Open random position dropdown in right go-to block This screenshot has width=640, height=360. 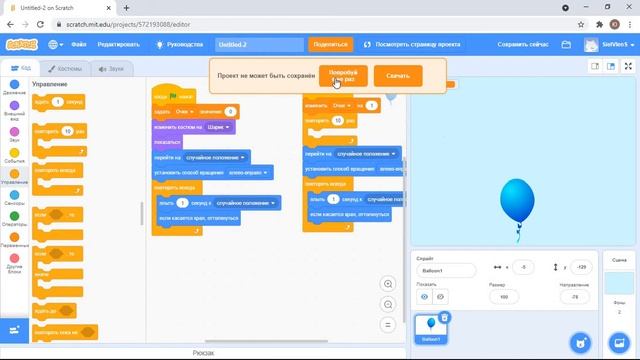366,154
